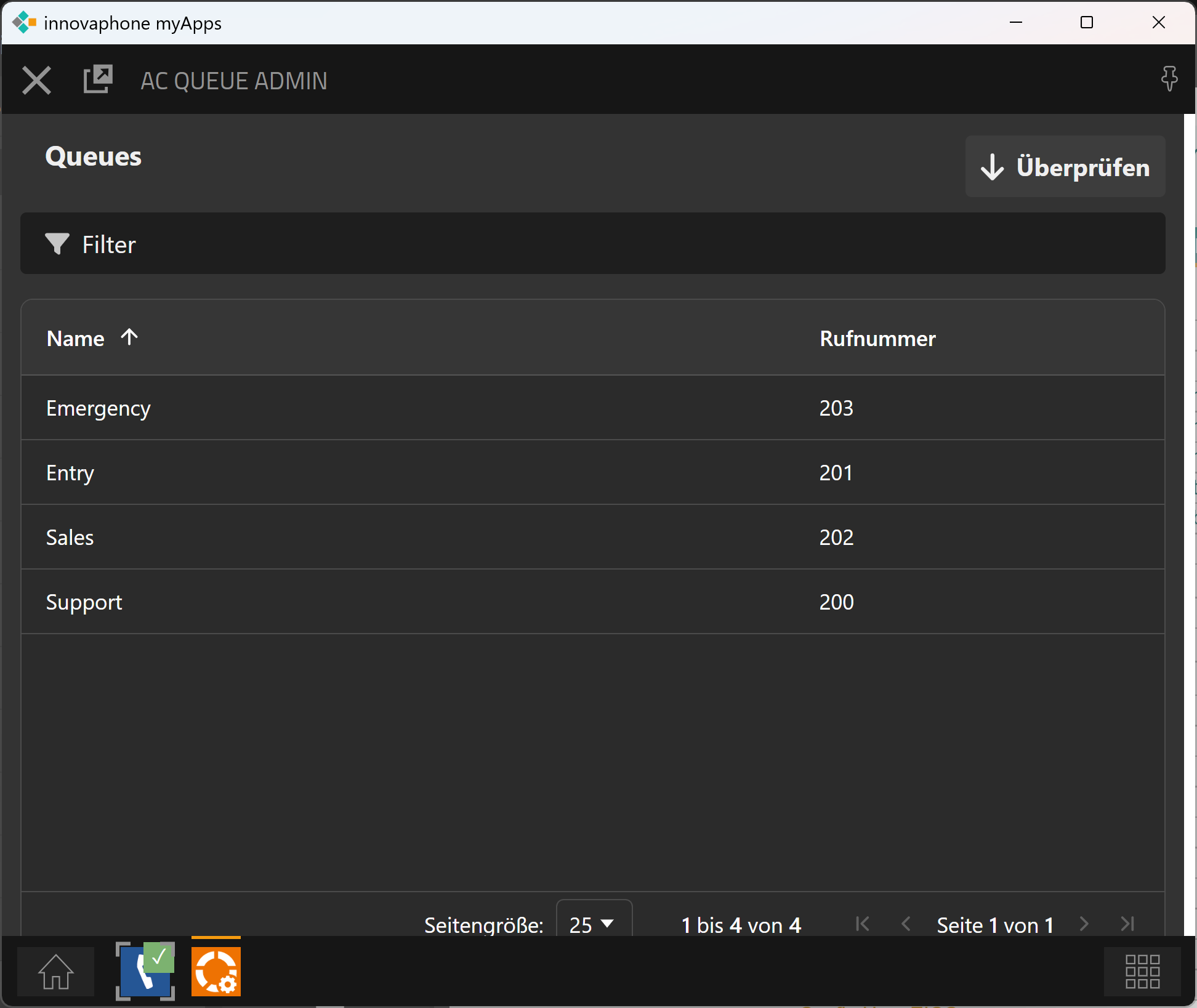Open the all apps grid

1142,971
